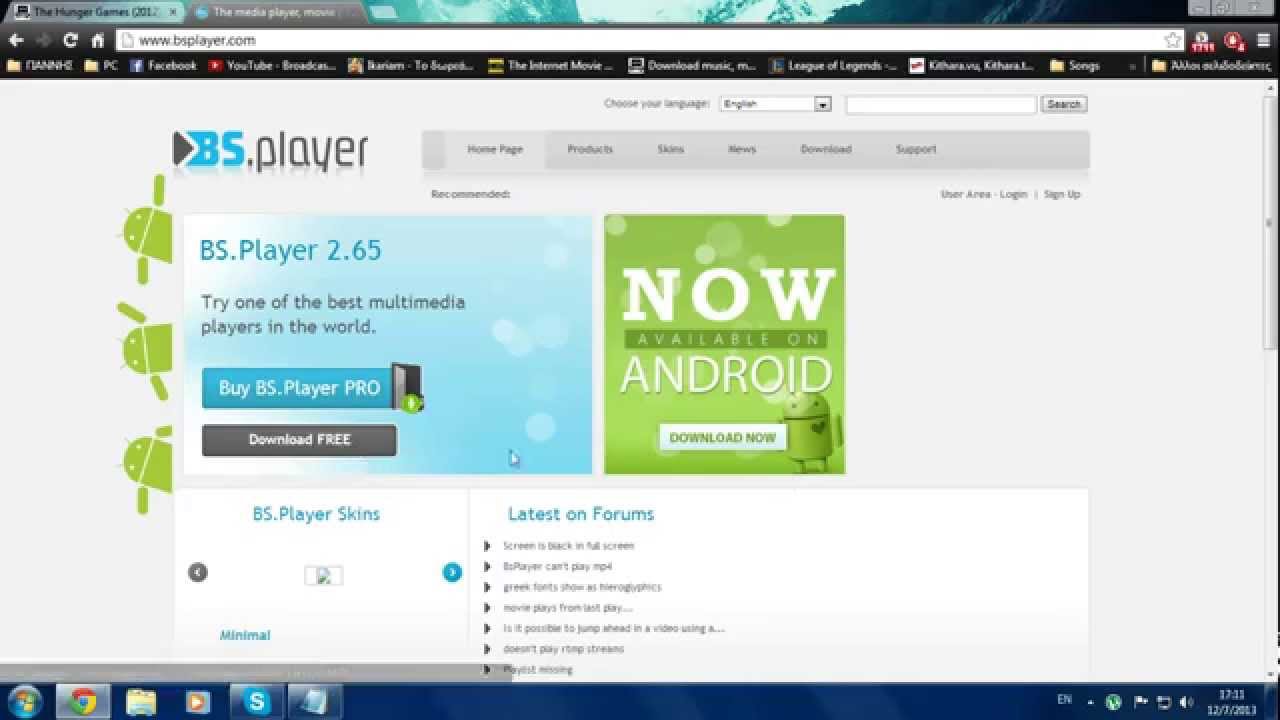Screen dimensions: 1280x720
Task: Open the News menu item
Action: [742, 149]
